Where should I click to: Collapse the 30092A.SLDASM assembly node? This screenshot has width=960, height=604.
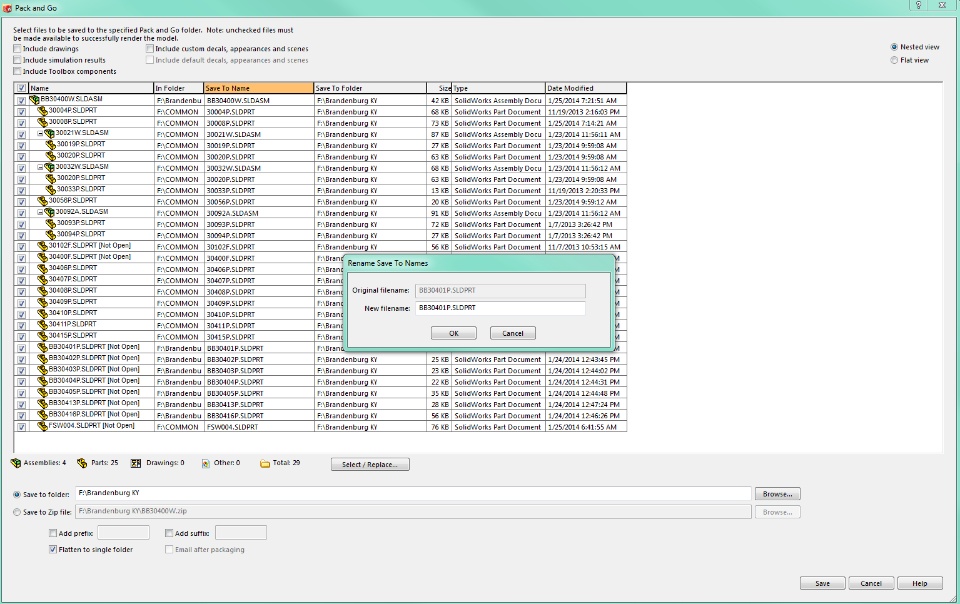pyautogui.click(x=40, y=212)
